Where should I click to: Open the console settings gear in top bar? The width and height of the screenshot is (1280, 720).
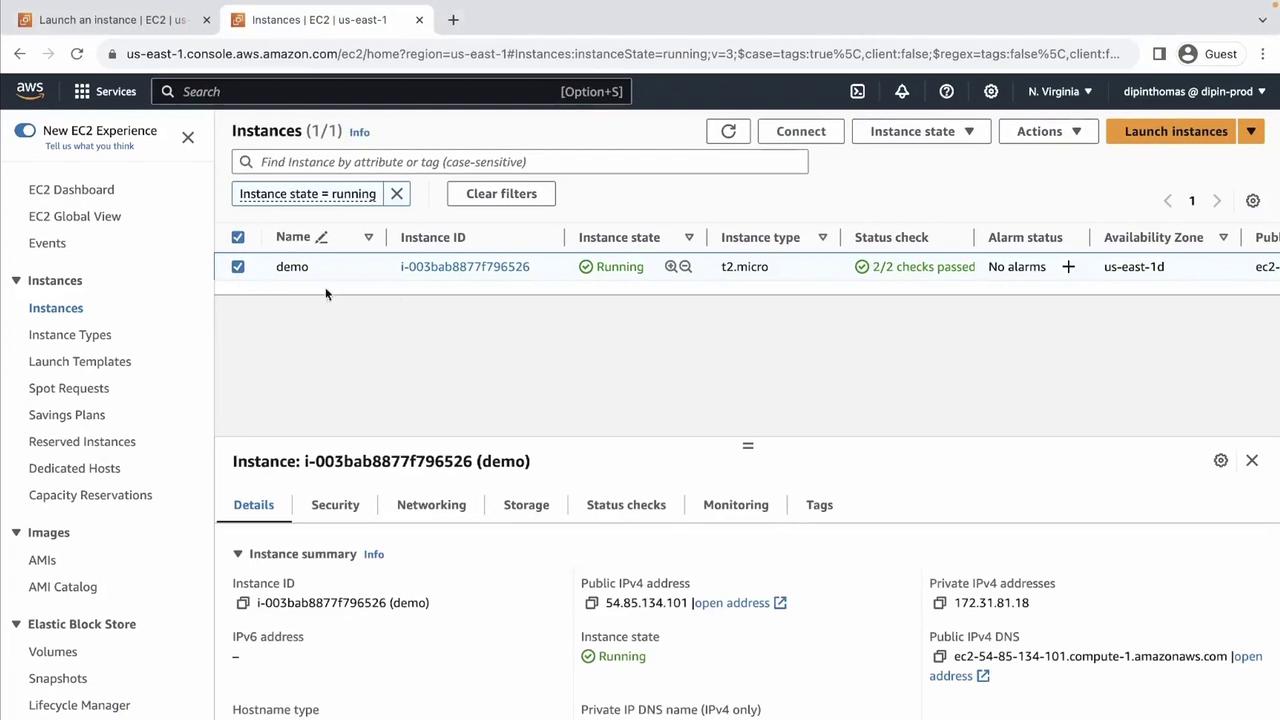(991, 91)
